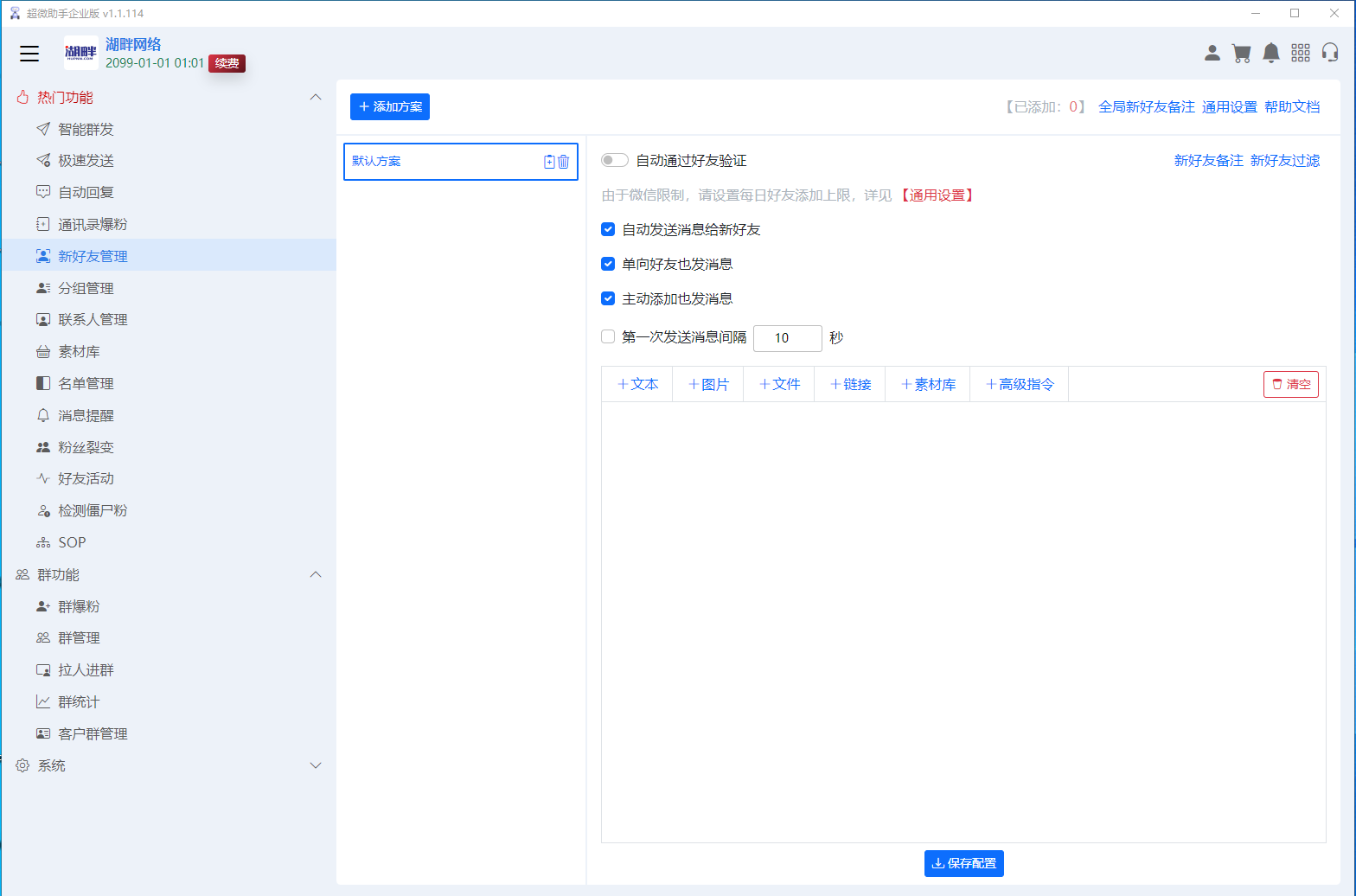Collapse the 热门功能 section chevron
This screenshot has width=1356, height=896.
[316, 98]
